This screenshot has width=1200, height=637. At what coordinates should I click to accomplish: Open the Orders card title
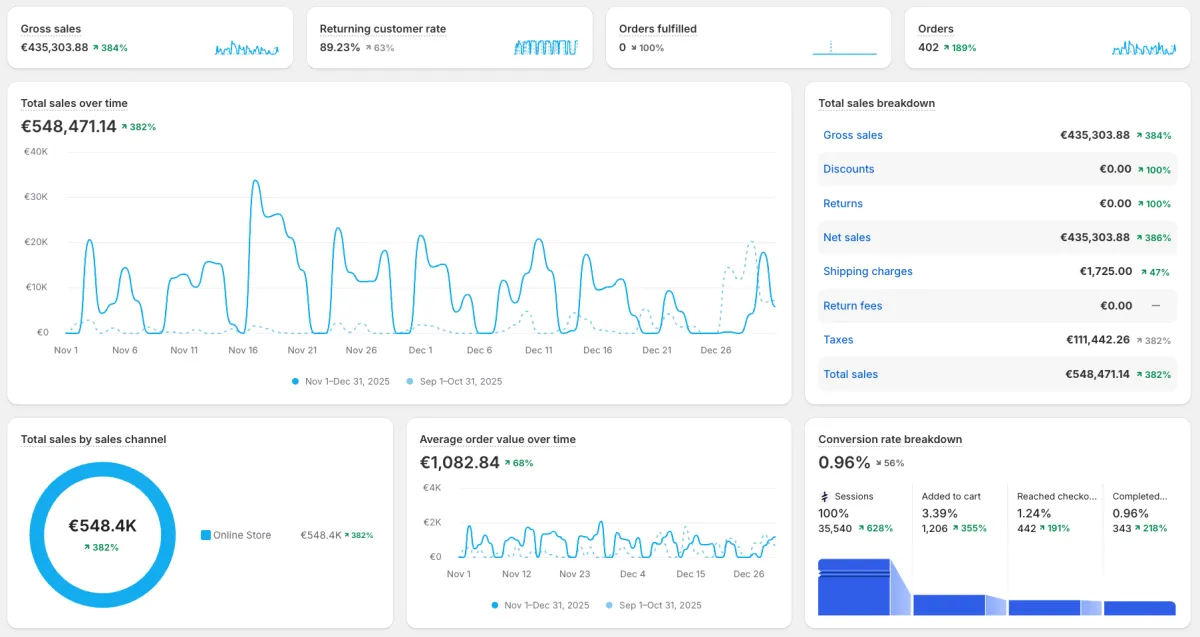pos(936,29)
